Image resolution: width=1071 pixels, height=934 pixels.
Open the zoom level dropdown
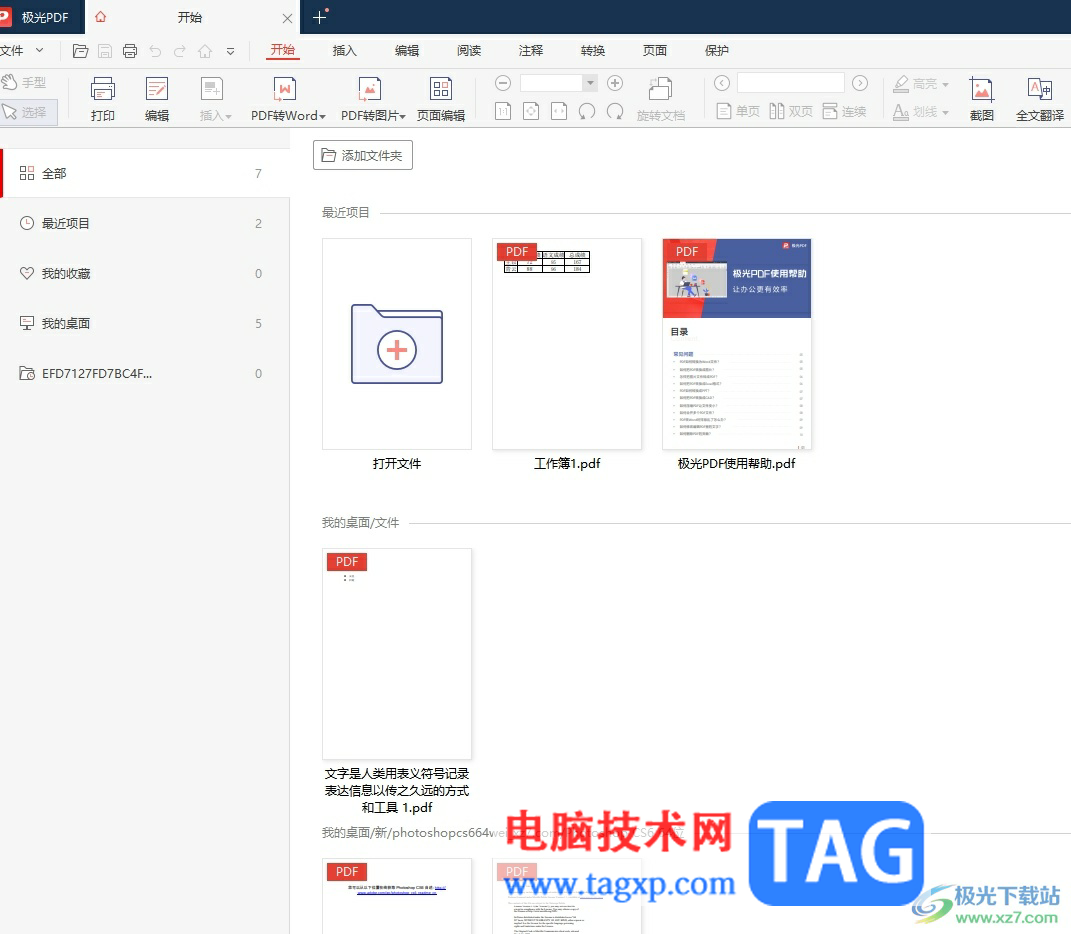click(x=590, y=83)
